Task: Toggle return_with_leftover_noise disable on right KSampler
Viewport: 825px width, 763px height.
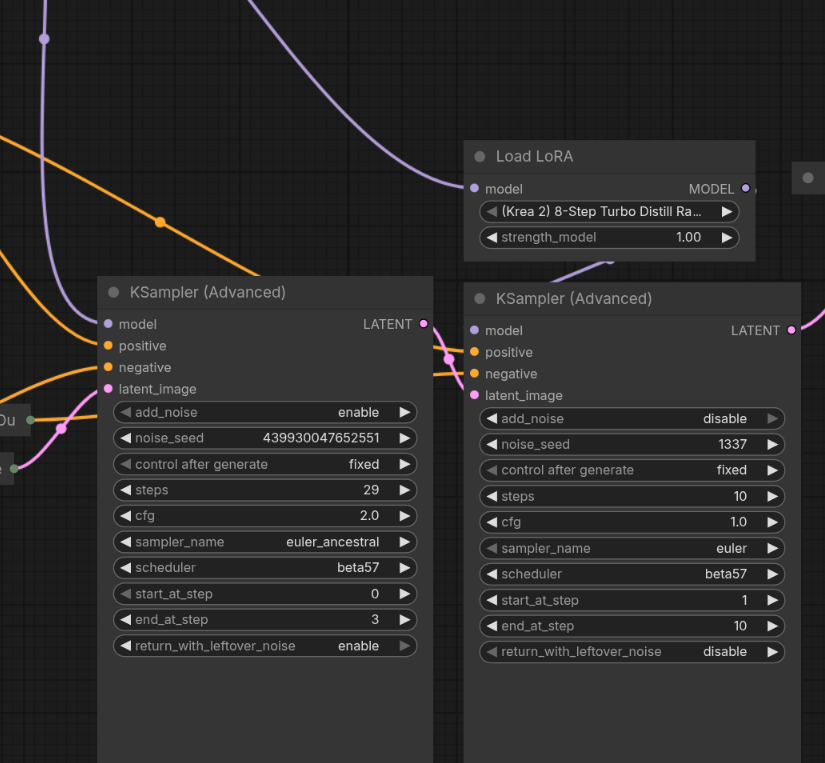Action: coord(632,651)
